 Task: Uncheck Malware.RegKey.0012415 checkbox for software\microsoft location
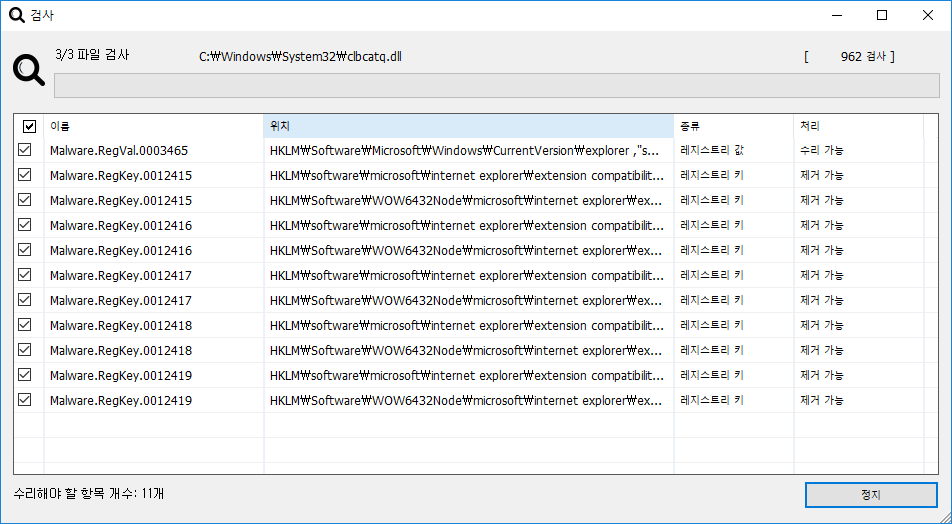(x=24, y=175)
